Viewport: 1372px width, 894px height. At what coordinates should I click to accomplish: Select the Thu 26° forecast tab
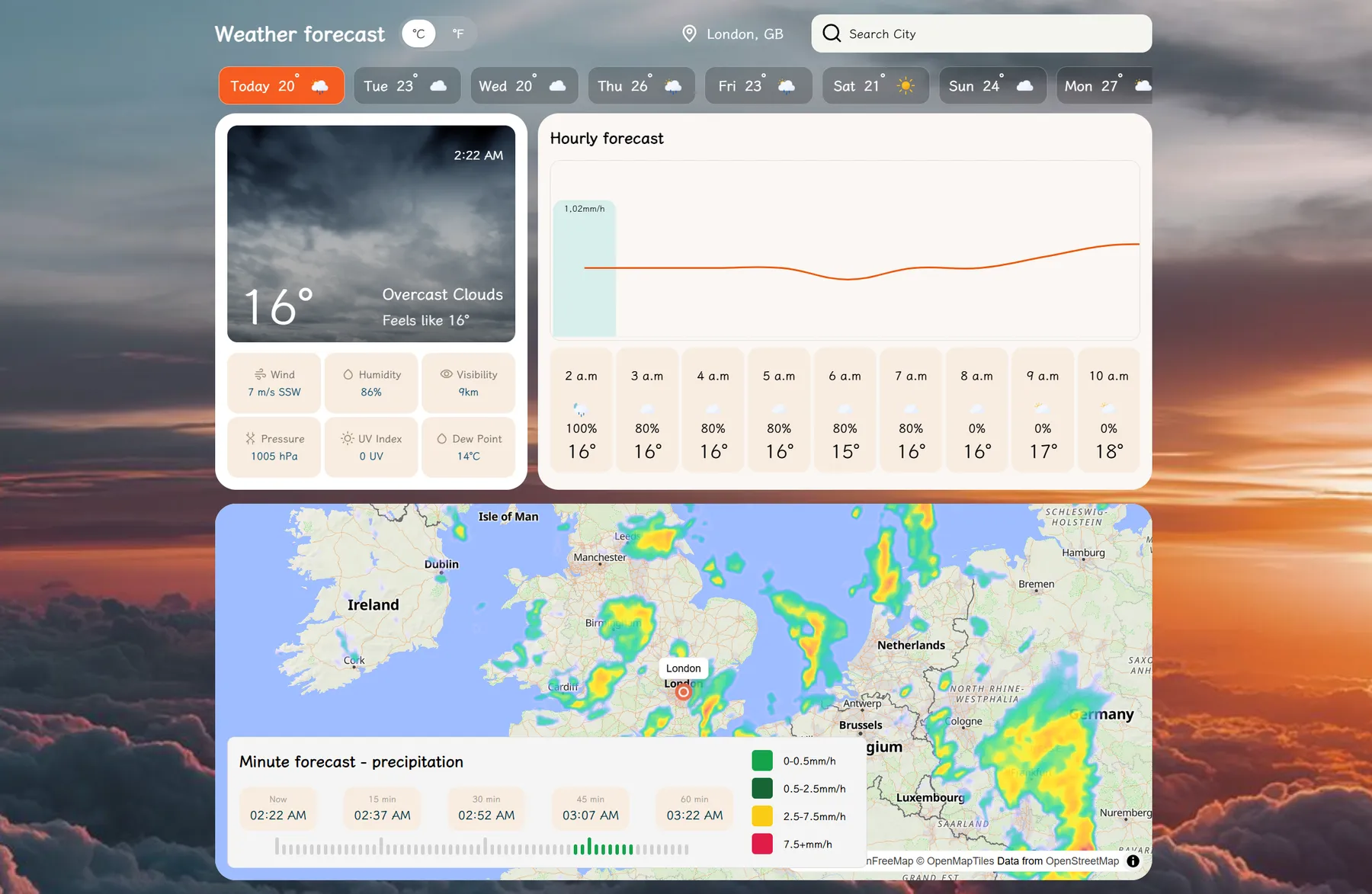pos(641,85)
